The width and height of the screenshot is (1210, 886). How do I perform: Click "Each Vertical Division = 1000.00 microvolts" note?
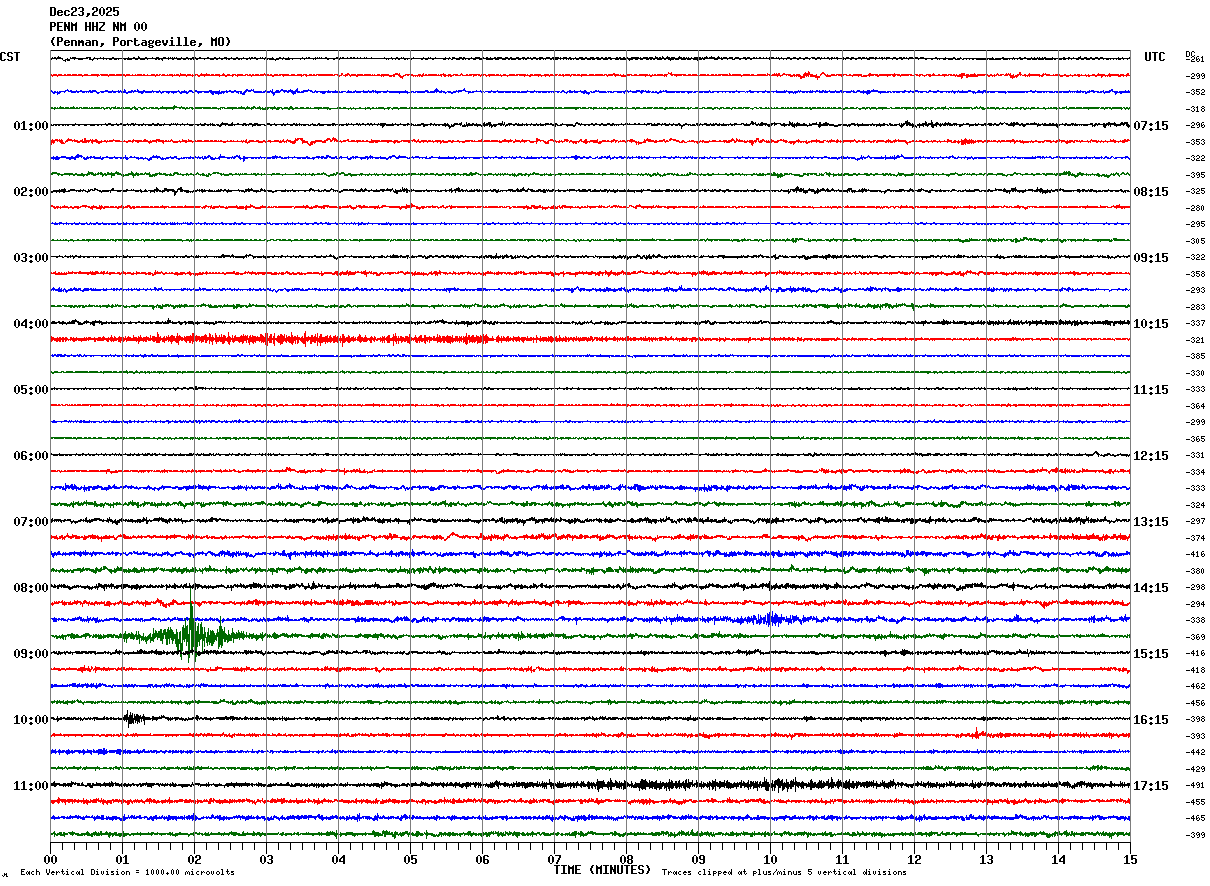click(127, 873)
